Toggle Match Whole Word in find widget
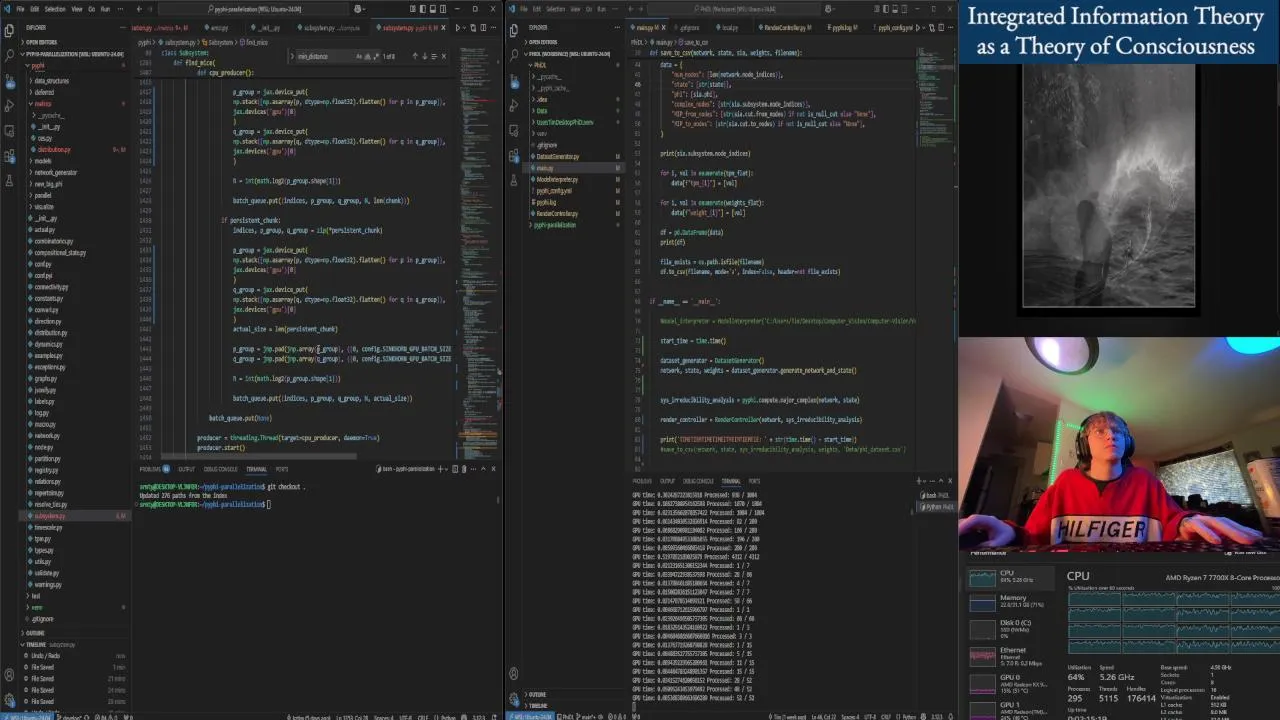This screenshot has width=1280, height=720. tap(367, 56)
